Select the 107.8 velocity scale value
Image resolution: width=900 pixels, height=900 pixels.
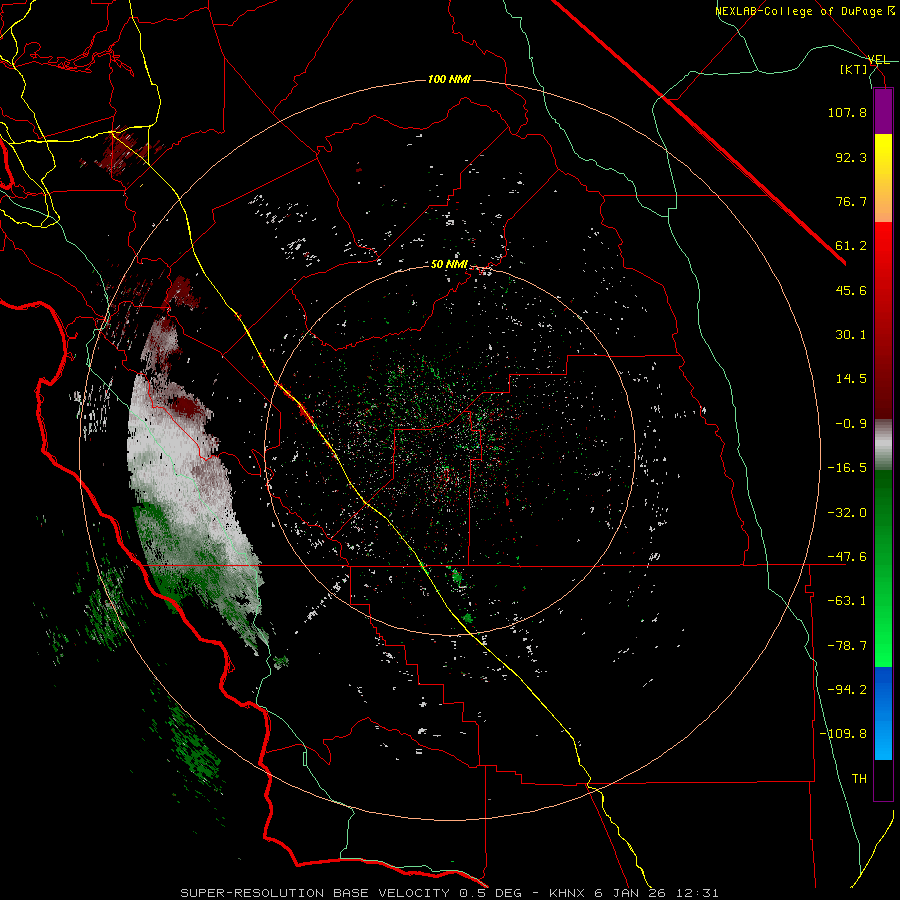click(x=847, y=112)
